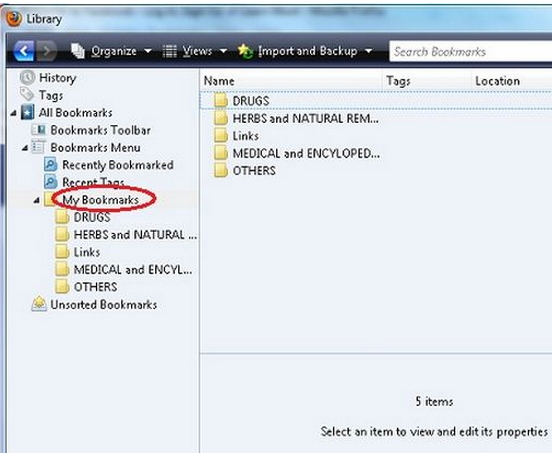Select OTHERS row in the name list

click(x=376, y=171)
